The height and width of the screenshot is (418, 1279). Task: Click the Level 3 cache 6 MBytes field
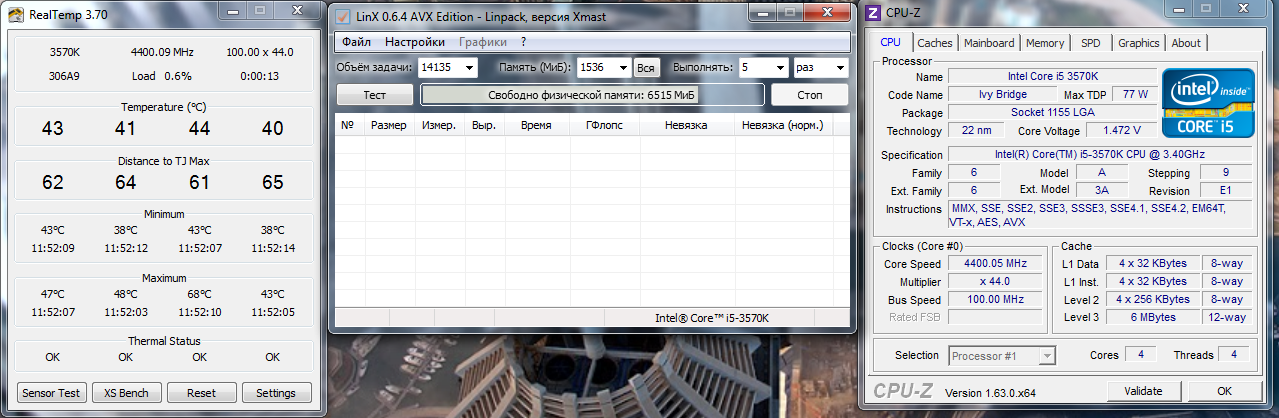click(x=1153, y=318)
